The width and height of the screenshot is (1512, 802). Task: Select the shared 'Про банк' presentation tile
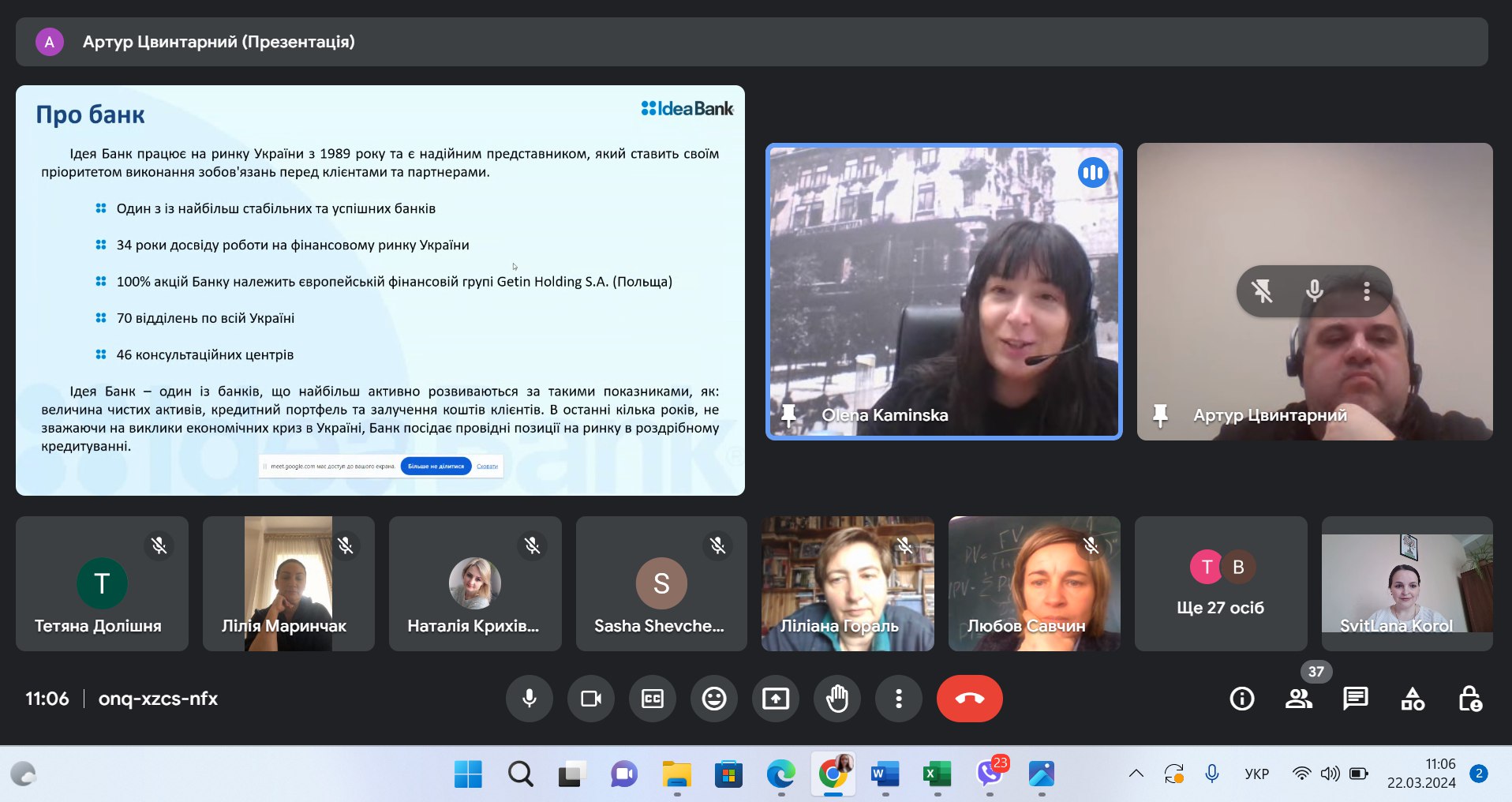[380, 290]
